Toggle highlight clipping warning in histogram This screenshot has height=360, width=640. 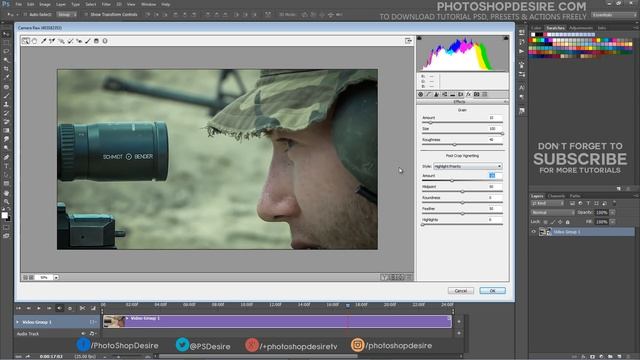pyautogui.click(x=506, y=38)
